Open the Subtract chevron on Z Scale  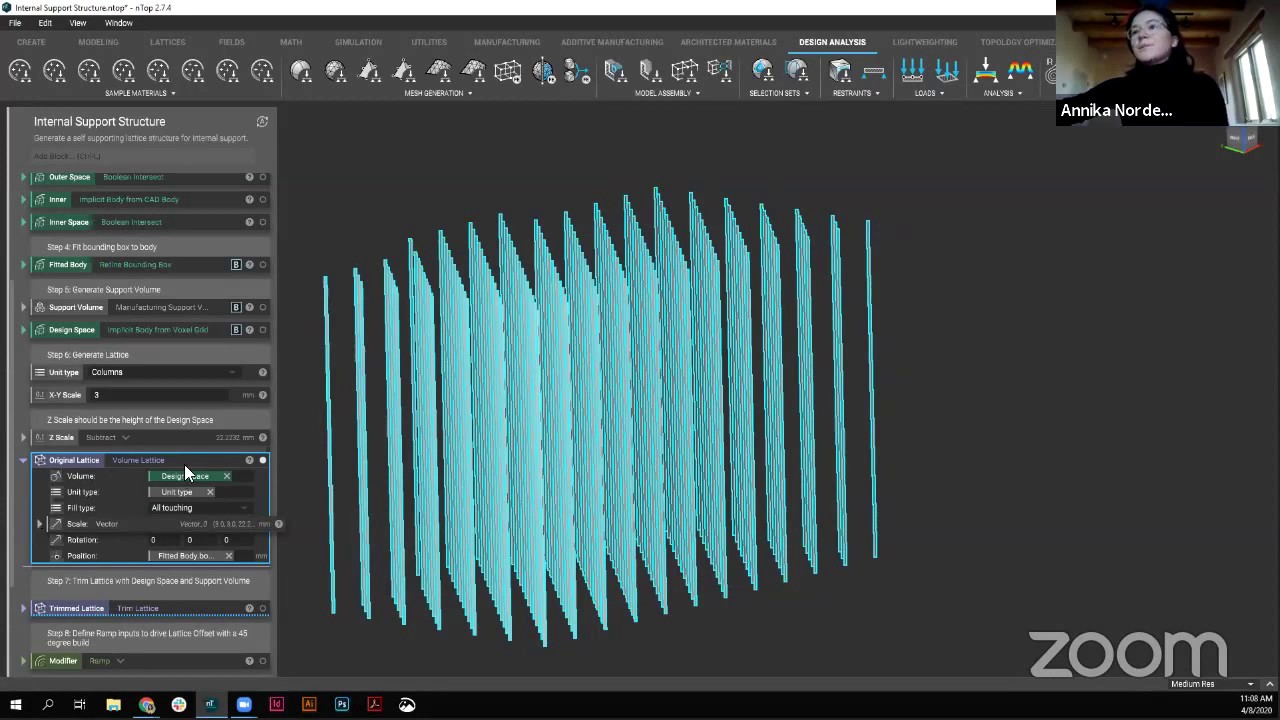[x=125, y=438]
